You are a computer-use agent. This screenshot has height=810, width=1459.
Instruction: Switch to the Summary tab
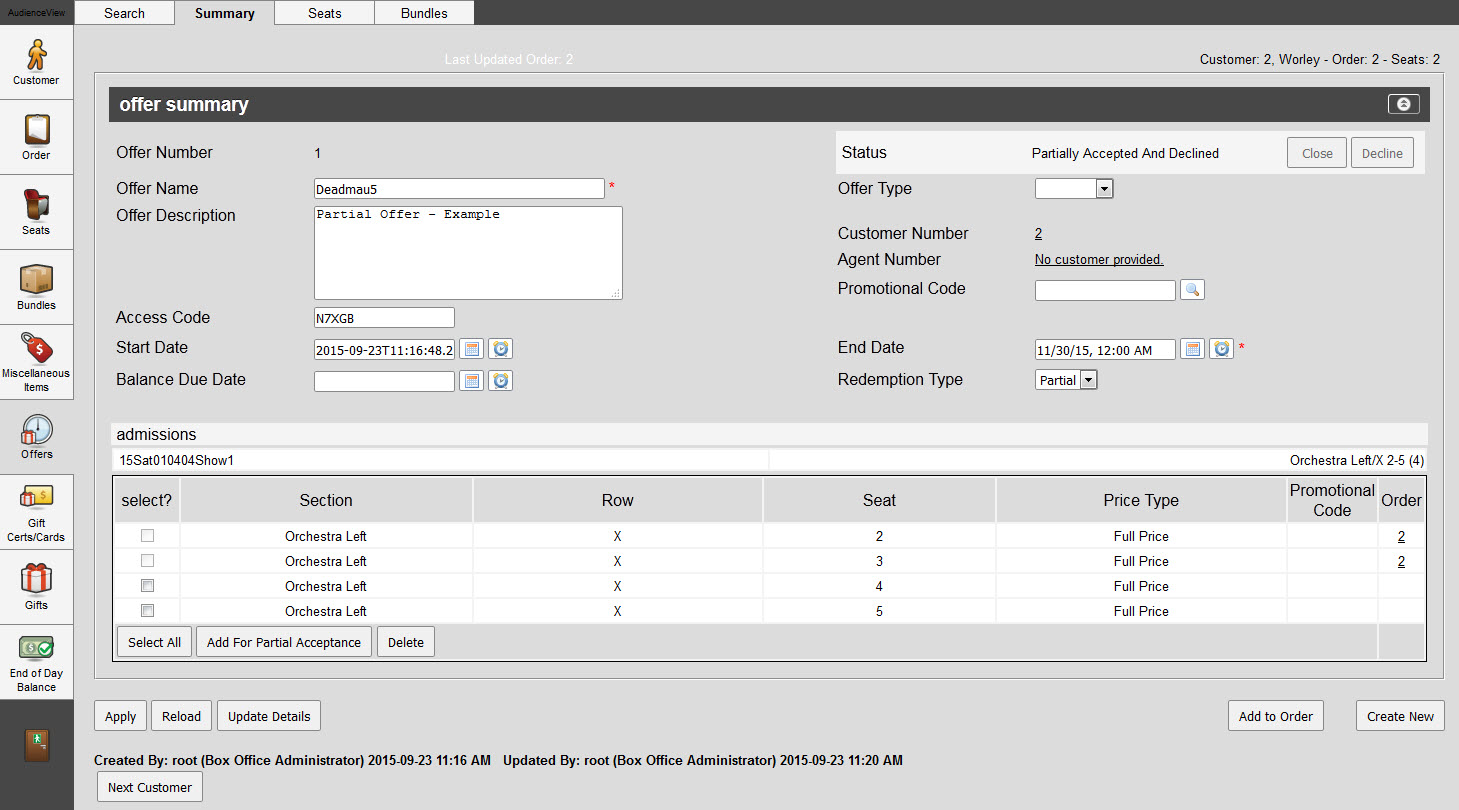tap(224, 13)
